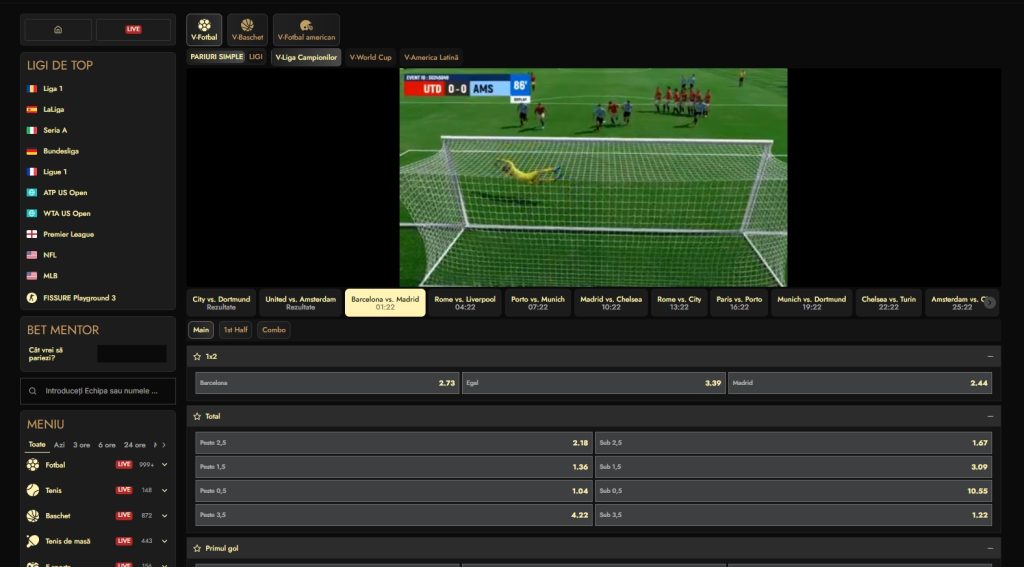Collapse the Total market section

pyautogui.click(x=990, y=417)
